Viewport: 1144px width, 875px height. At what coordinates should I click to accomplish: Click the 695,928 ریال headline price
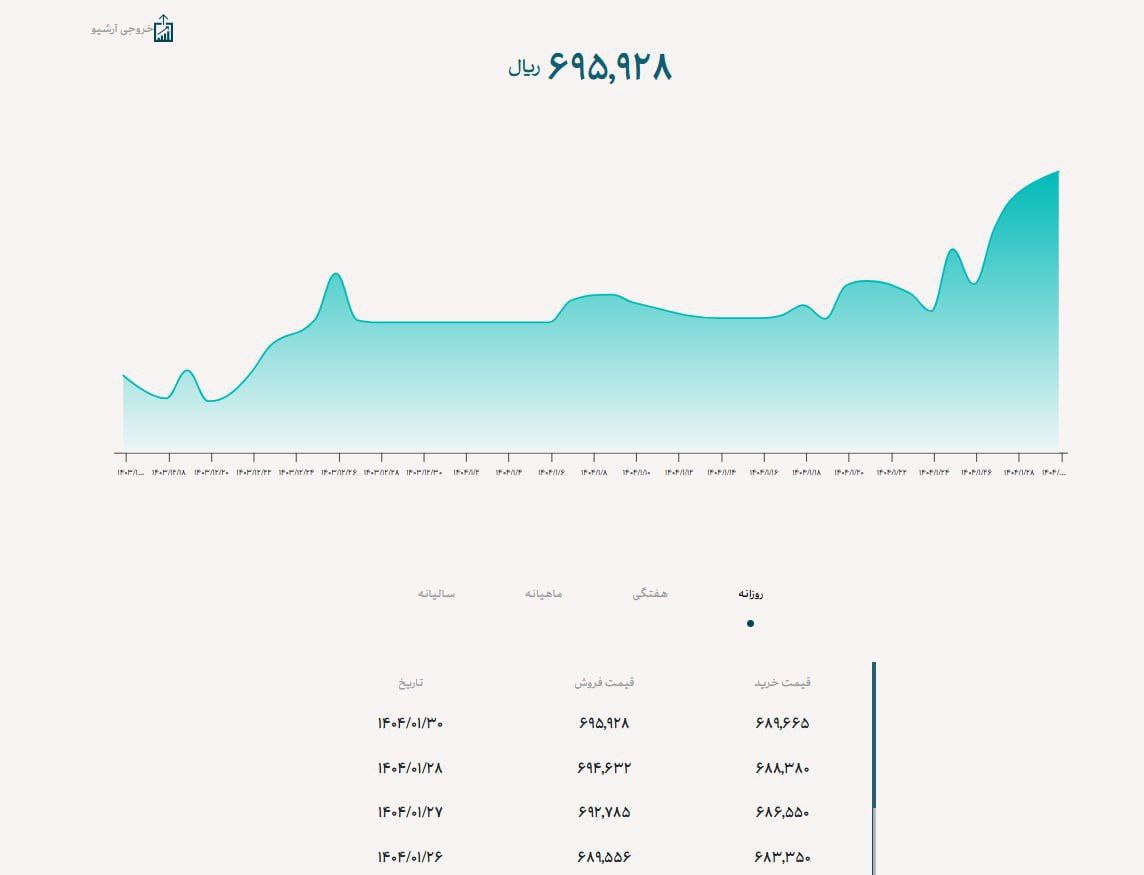tap(590, 67)
